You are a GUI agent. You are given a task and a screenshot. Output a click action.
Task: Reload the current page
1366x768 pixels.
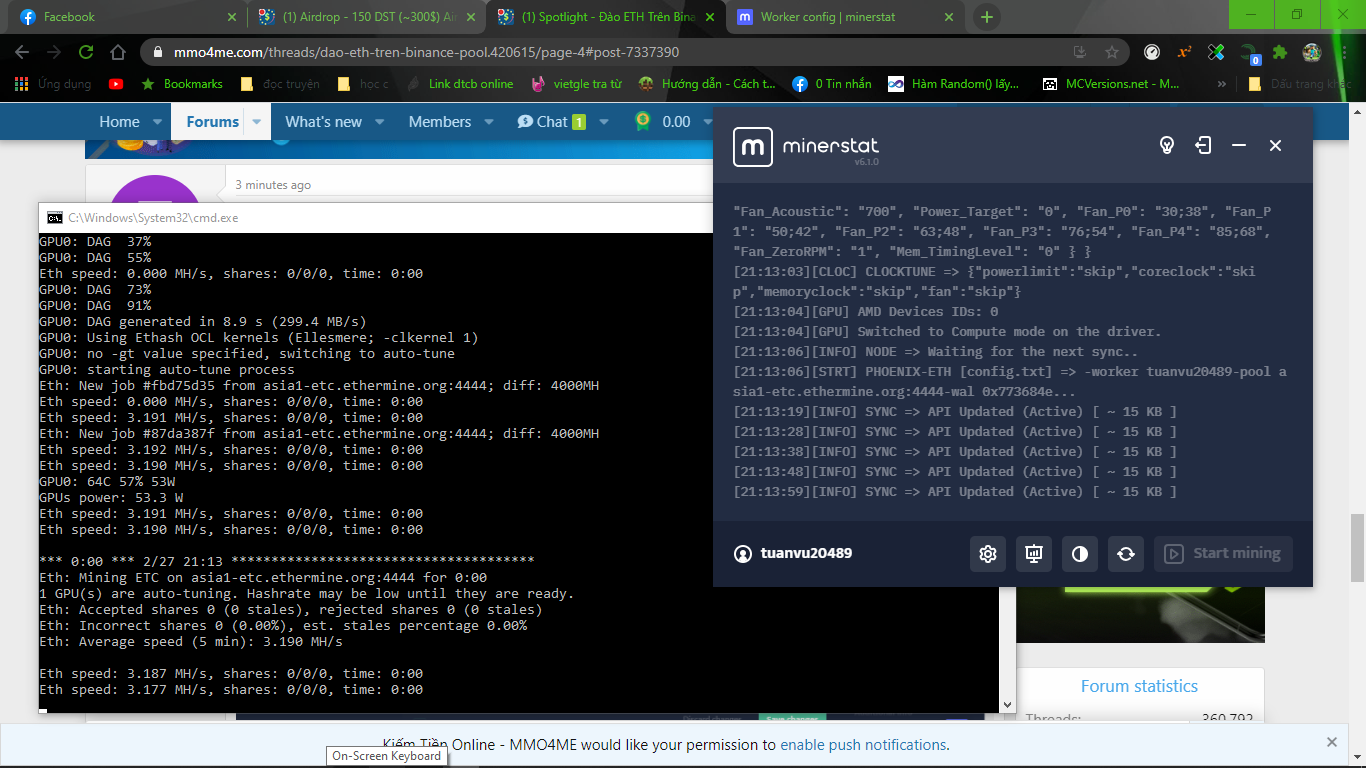(86, 52)
